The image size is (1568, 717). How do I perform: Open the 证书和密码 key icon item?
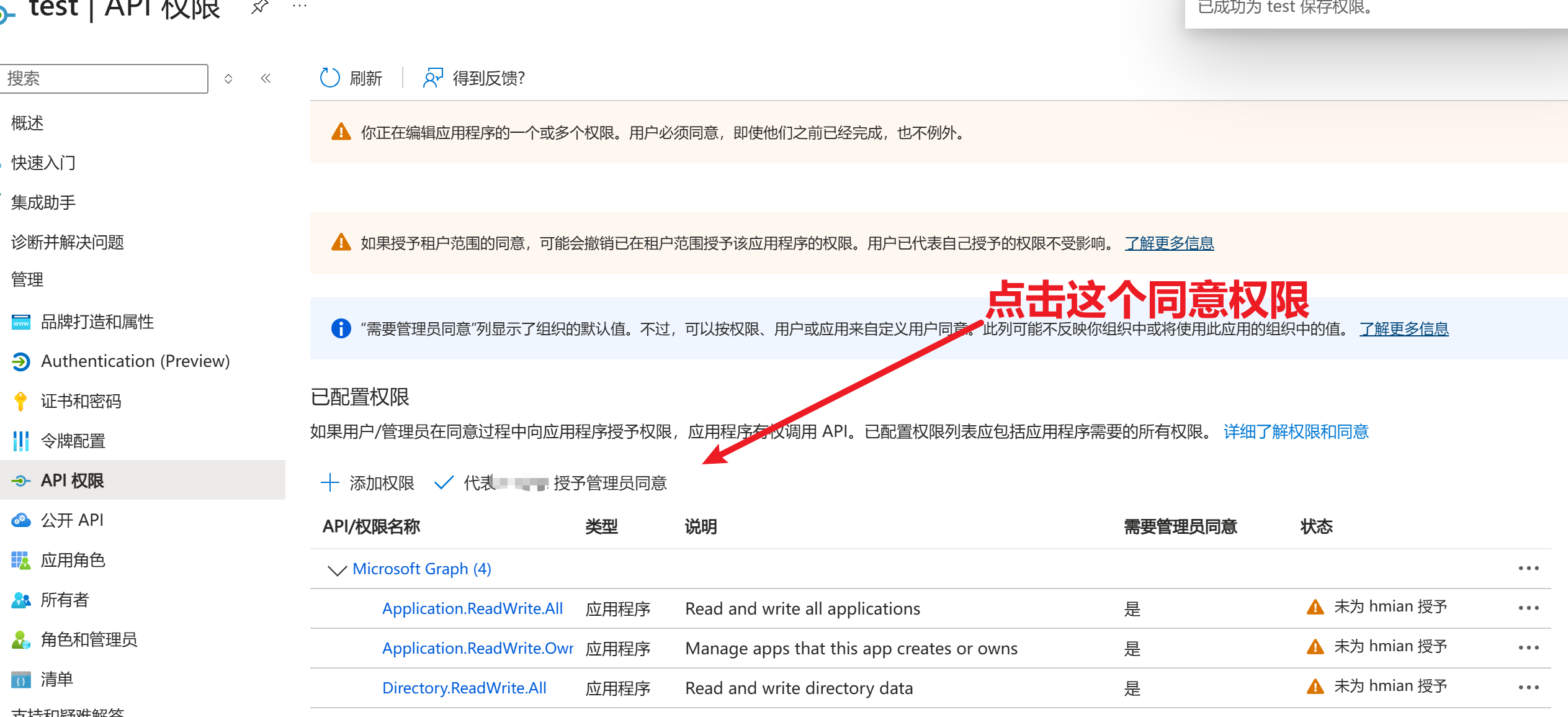[20, 401]
